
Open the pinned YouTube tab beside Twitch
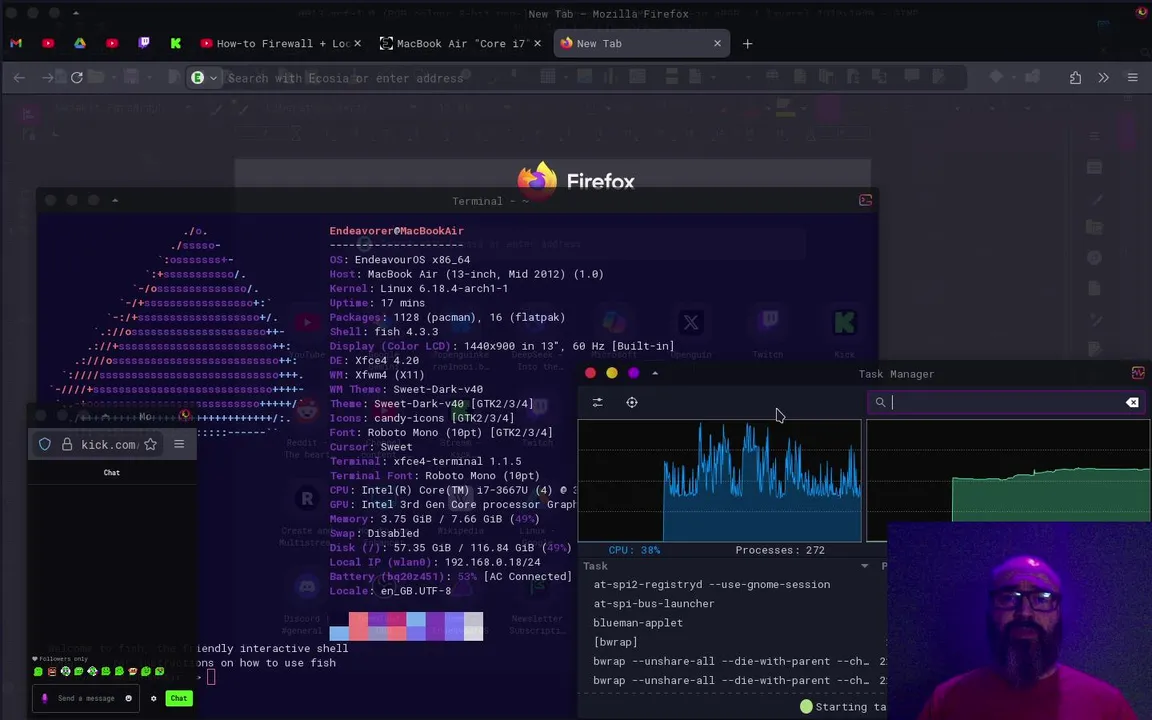(x=112, y=43)
